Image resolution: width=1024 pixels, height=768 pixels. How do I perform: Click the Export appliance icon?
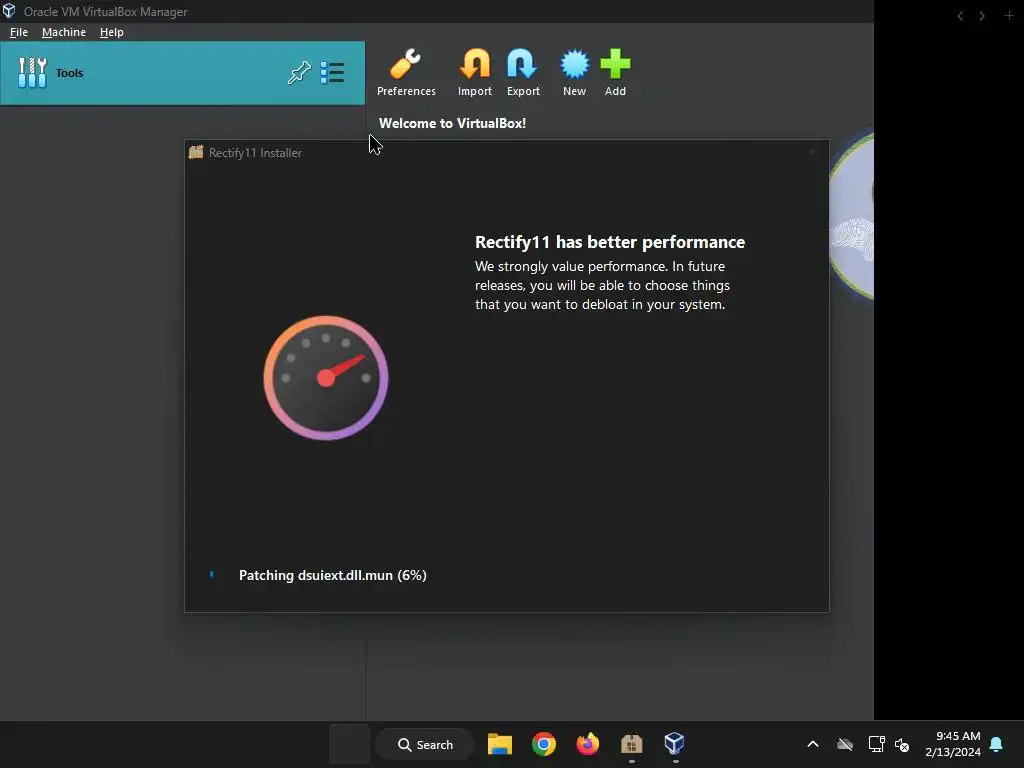[x=523, y=73]
